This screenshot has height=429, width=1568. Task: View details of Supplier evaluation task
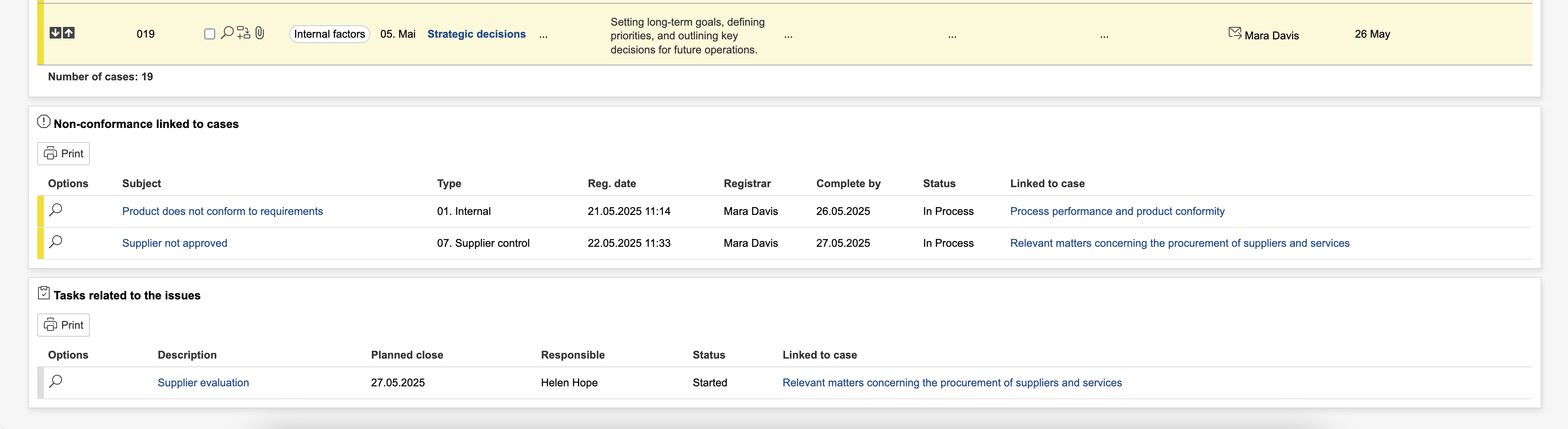56,381
